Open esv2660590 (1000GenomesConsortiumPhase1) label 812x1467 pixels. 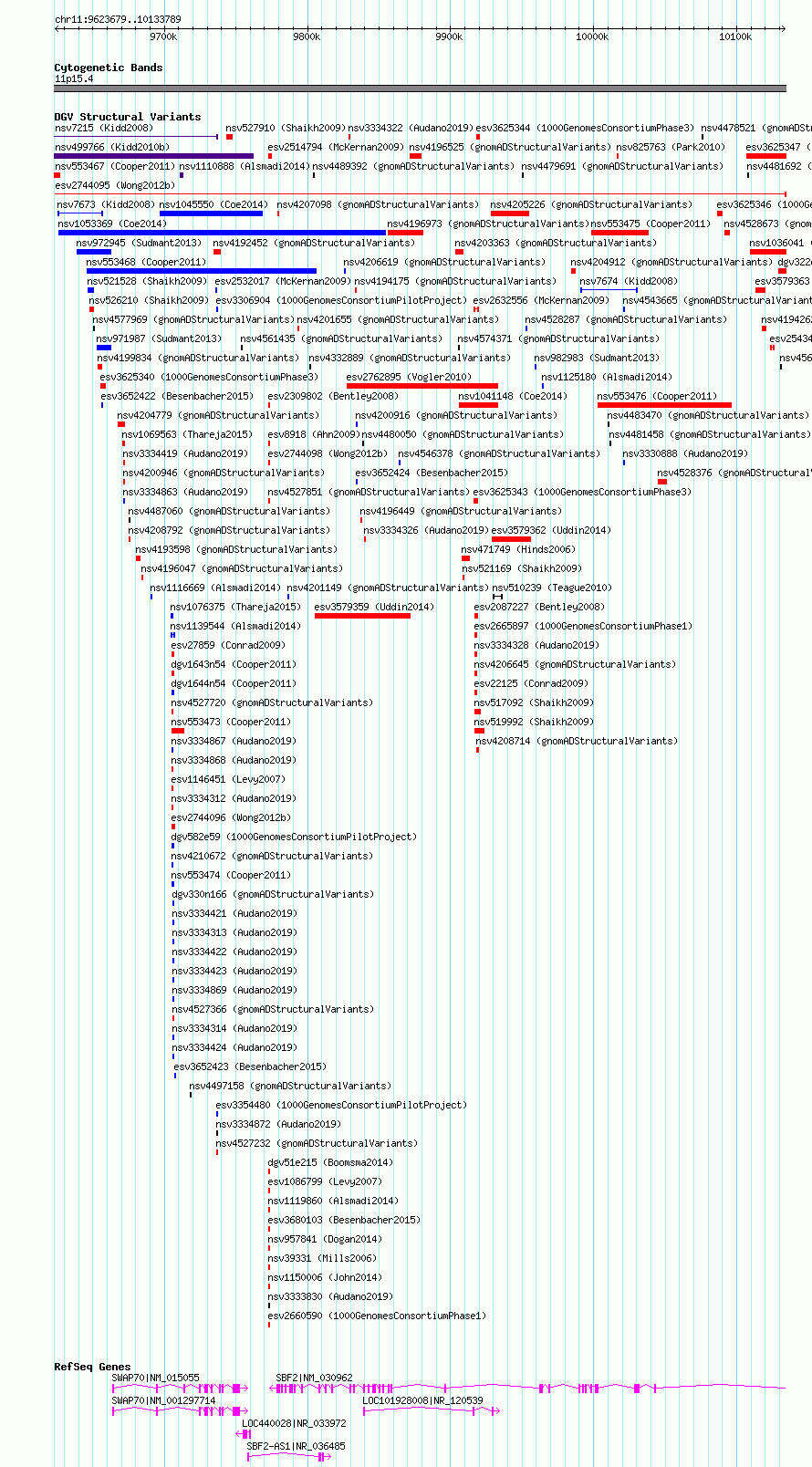point(377,1316)
